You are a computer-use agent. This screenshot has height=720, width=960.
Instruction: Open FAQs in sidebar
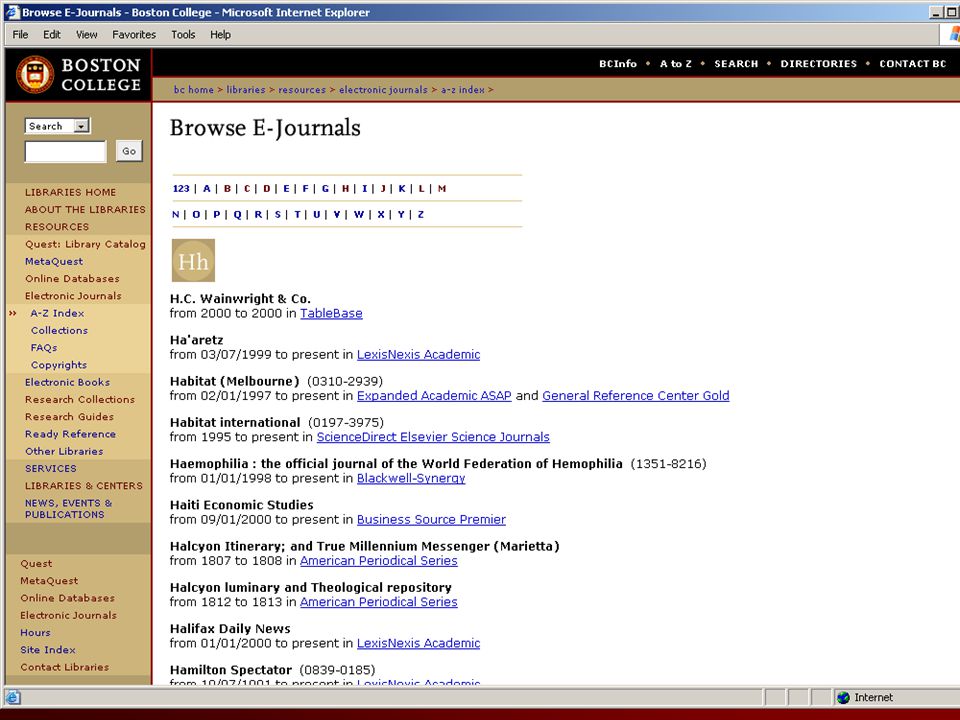tap(44, 347)
